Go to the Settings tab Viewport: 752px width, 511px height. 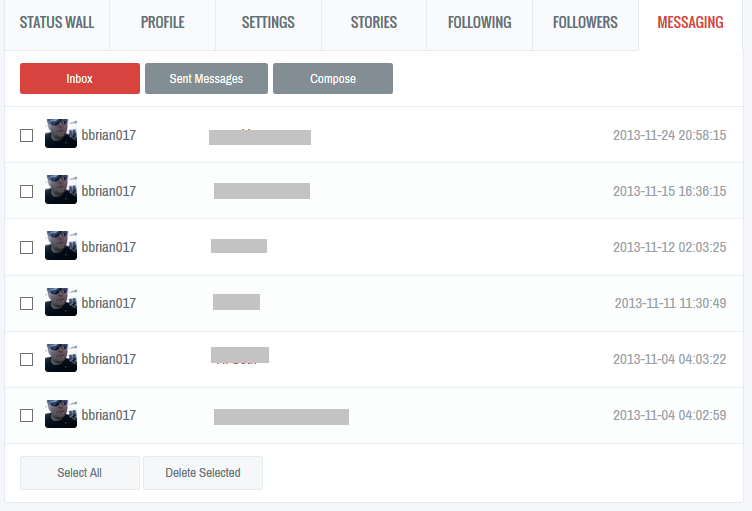click(268, 23)
